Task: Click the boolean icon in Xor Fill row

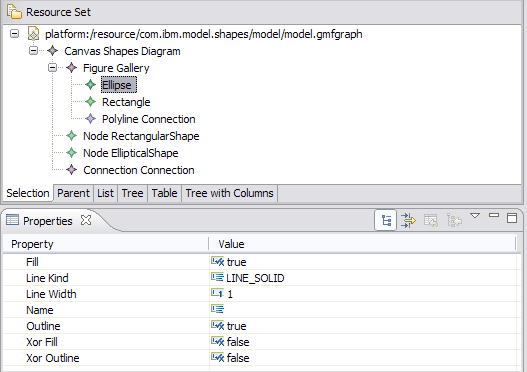Action: (217, 341)
